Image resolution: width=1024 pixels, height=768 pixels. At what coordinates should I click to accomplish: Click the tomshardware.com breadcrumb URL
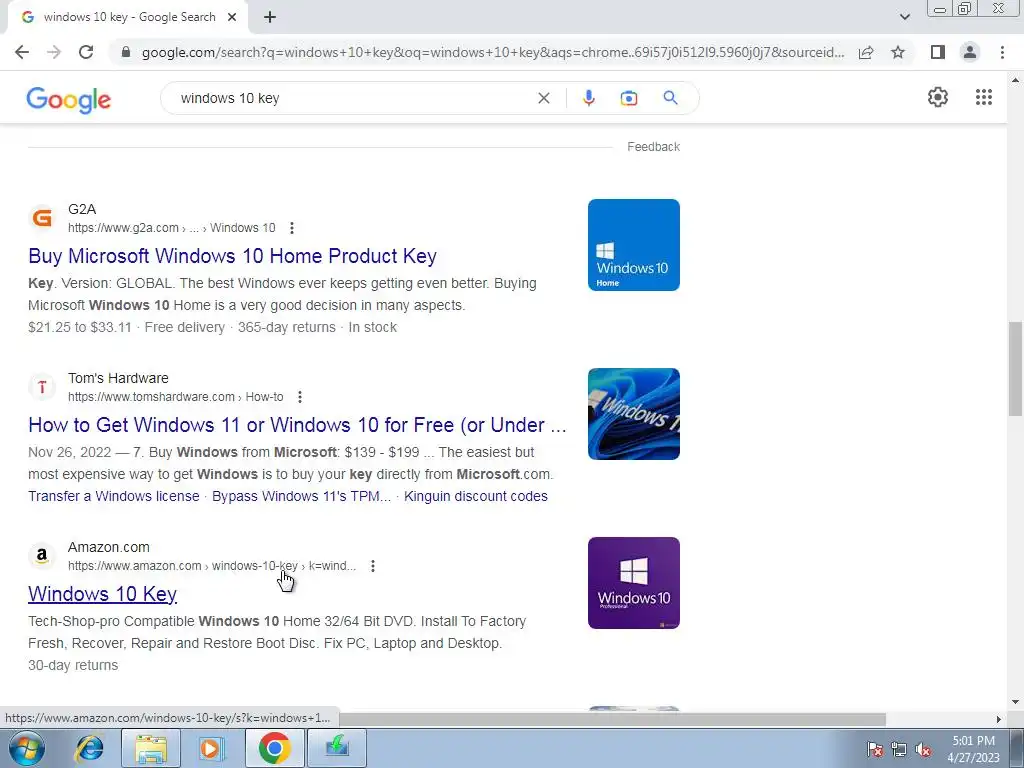[x=176, y=397]
